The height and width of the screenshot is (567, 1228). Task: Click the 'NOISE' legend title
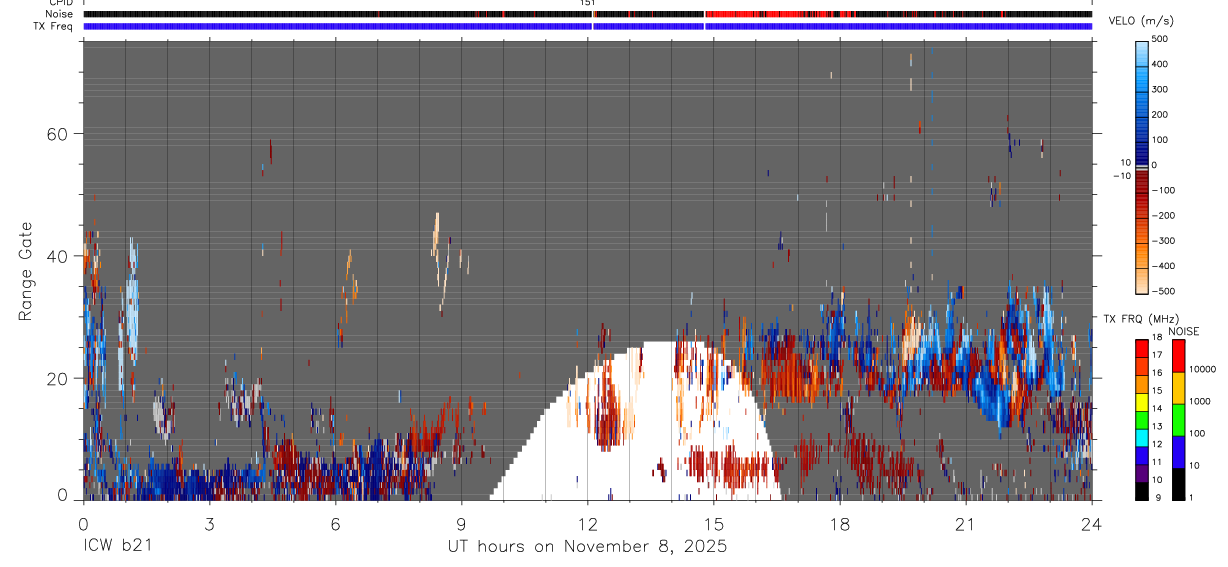click(1183, 331)
